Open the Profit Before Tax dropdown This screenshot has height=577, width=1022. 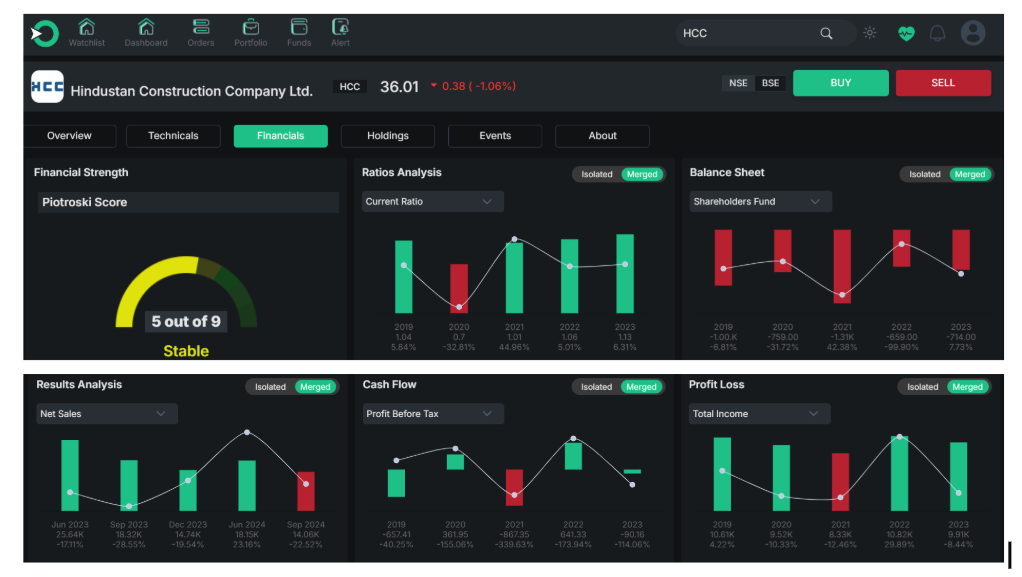point(433,413)
